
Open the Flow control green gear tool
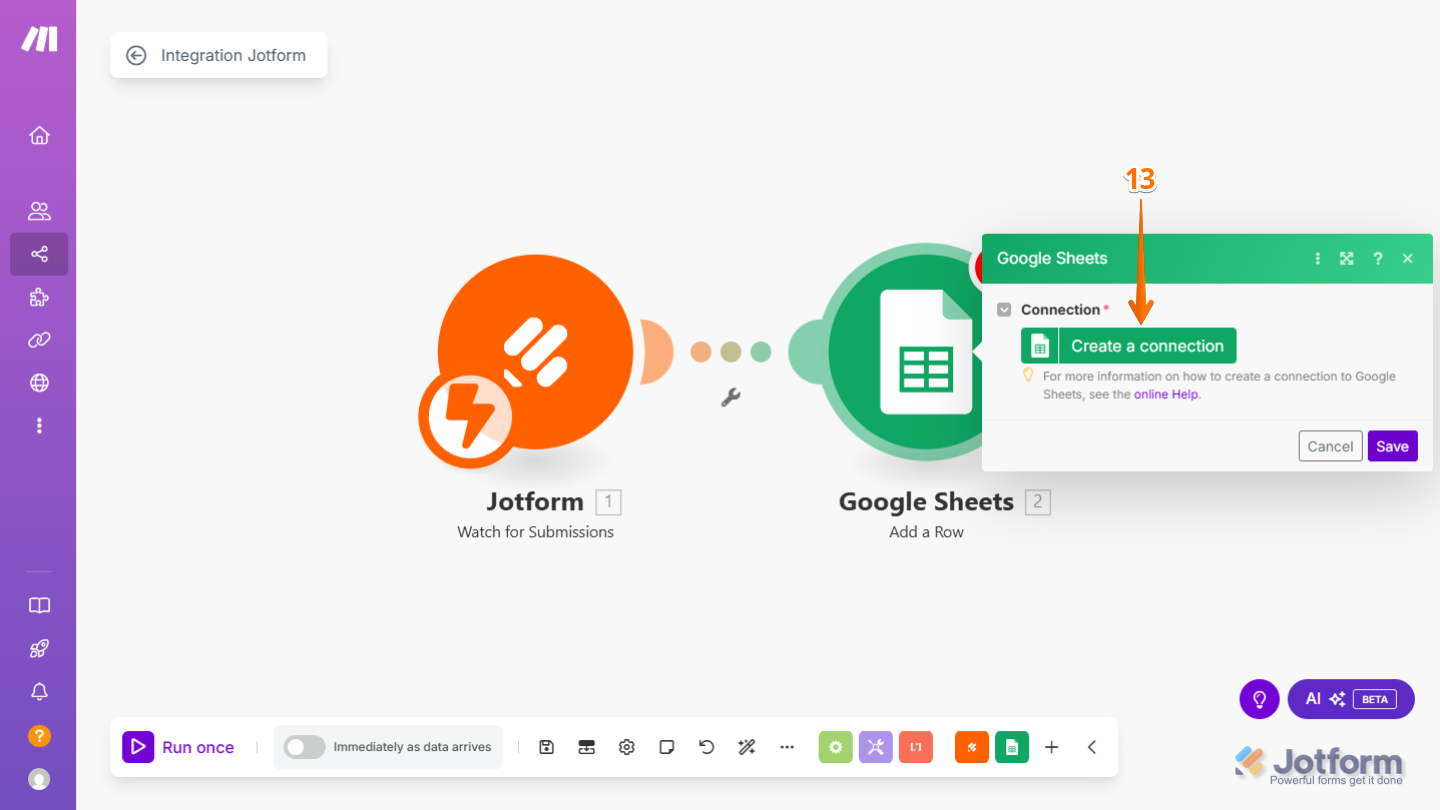click(835, 747)
